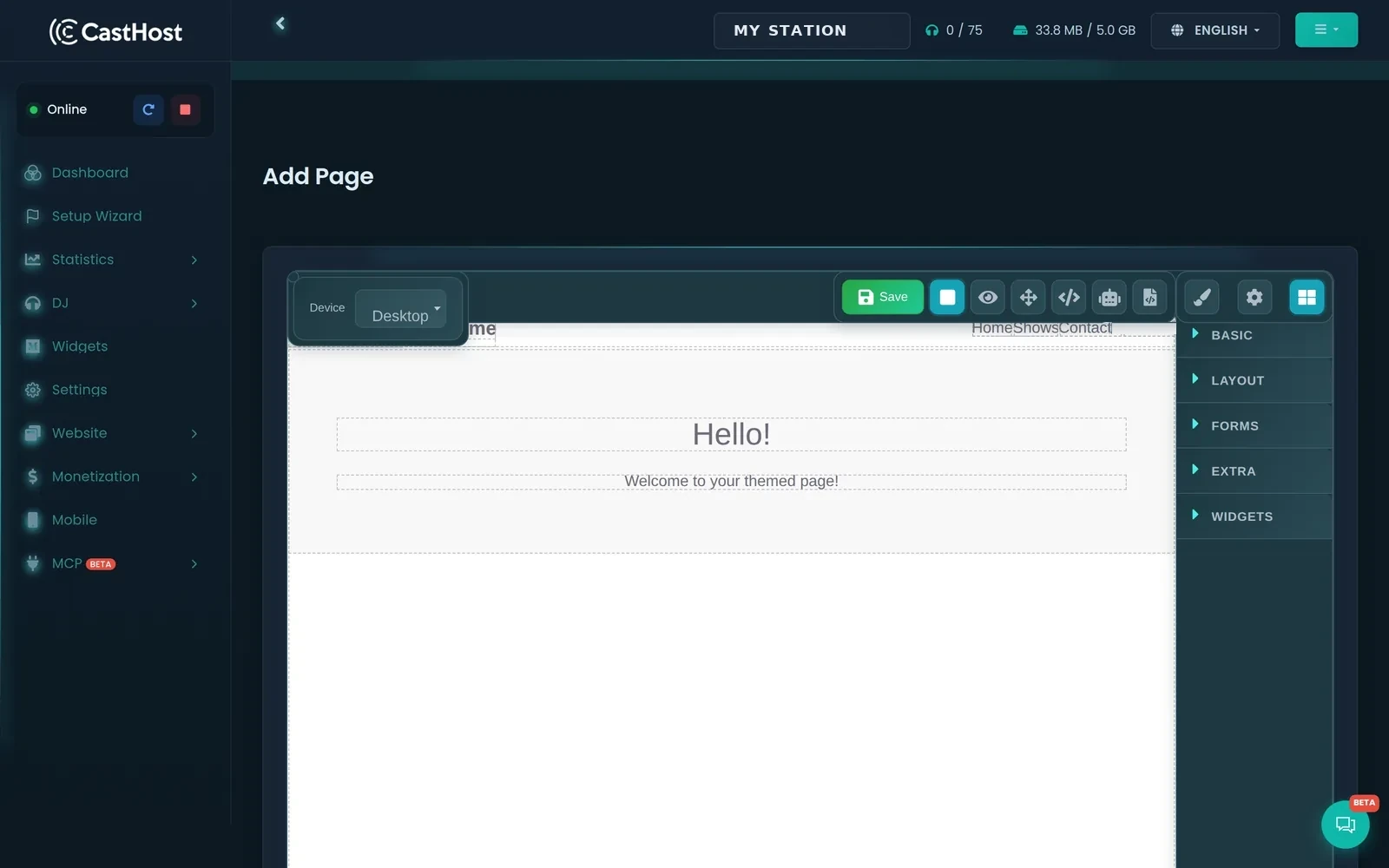This screenshot has height=868, width=1389.
Task: Open Widgets in the sidebar
Action: pyautogui.click(x=115, y=346)
